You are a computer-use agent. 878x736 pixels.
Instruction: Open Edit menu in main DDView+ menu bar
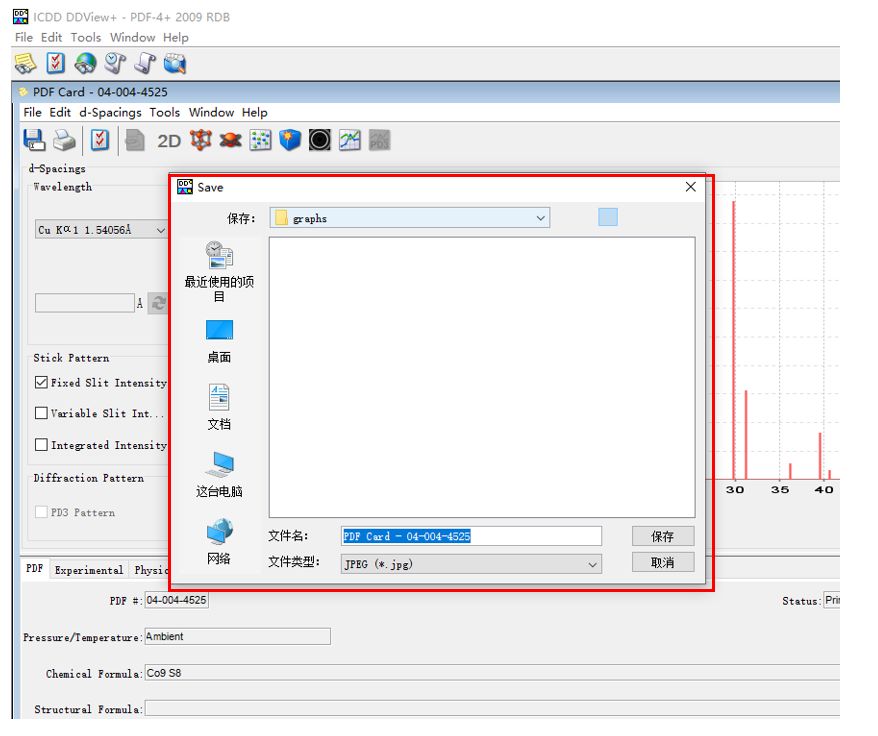[52, 38]
